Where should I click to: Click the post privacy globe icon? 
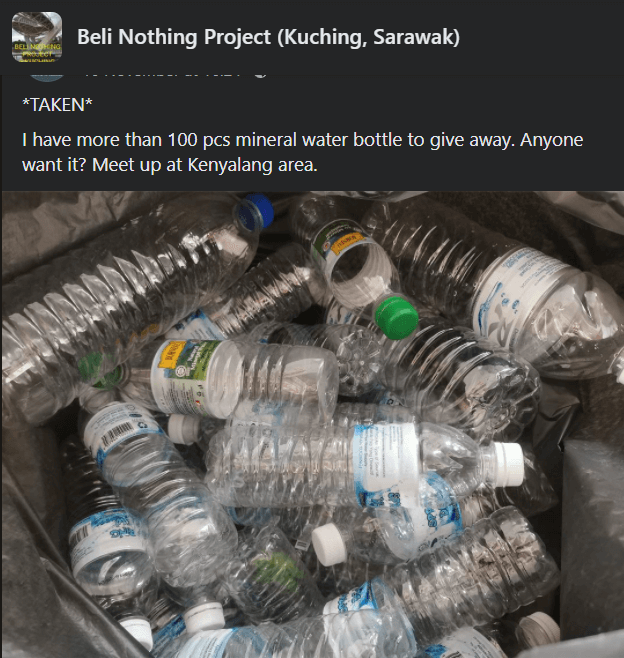tap(260, 76)
